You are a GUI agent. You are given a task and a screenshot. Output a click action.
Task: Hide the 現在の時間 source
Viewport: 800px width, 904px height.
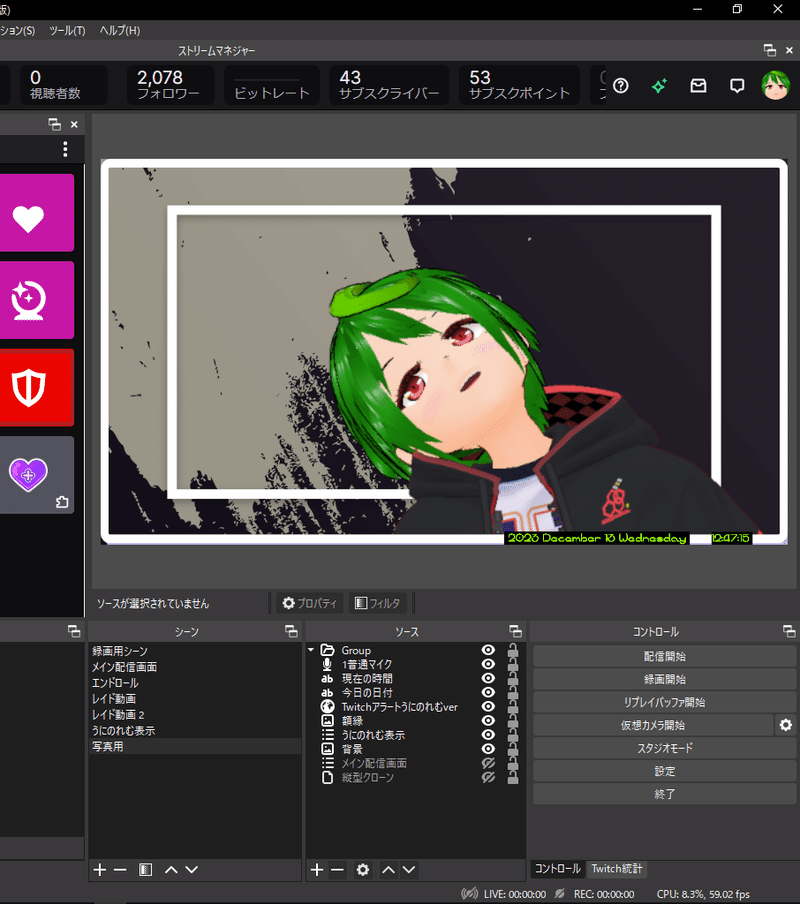click(x=488, y=678)
